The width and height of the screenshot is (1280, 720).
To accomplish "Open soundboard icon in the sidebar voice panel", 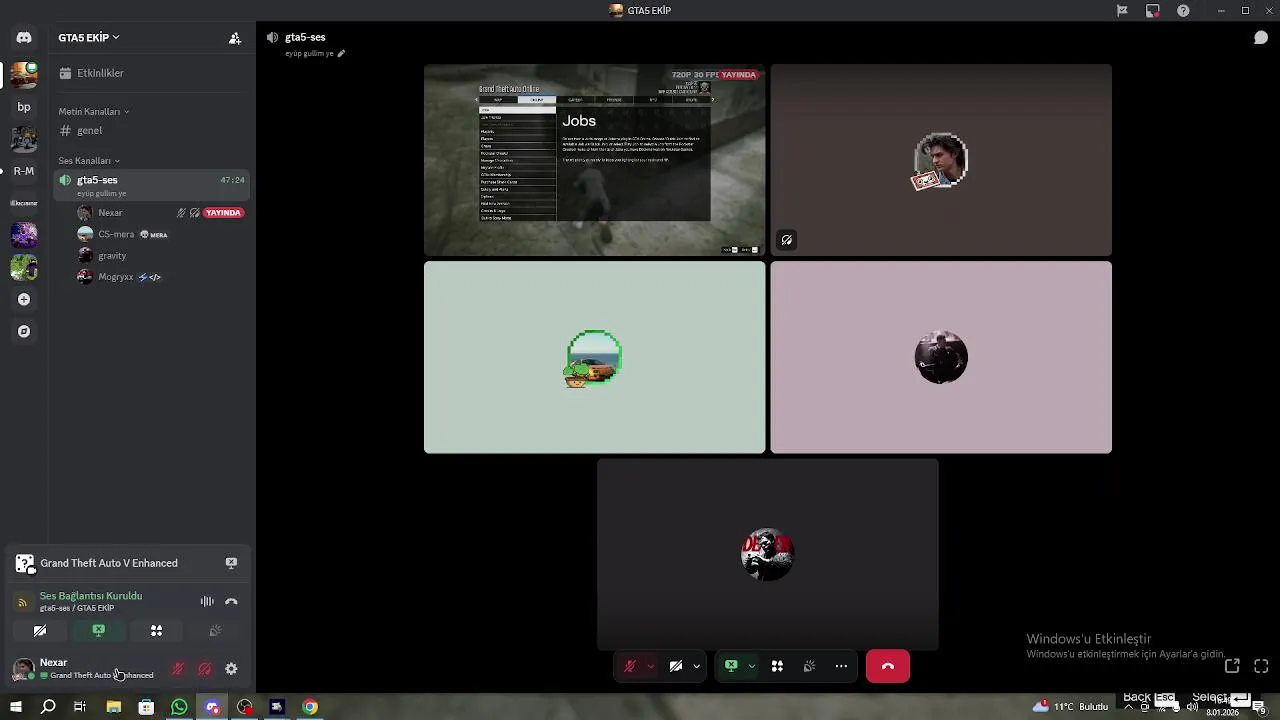I will (214, 631).
